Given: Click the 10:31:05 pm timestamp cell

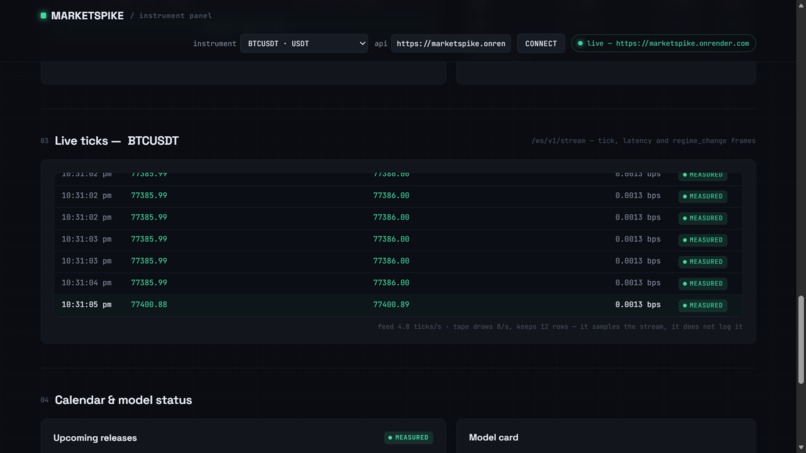Looking at the screenshot, I should [86, 304].
